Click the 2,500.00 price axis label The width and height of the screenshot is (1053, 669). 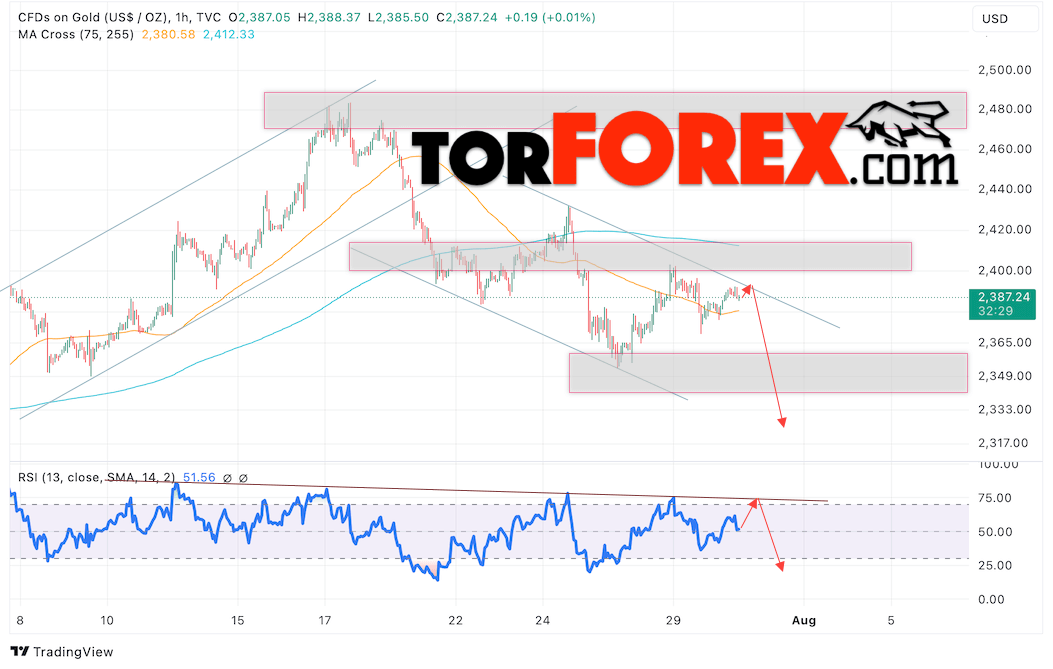tap(1005, 70)
